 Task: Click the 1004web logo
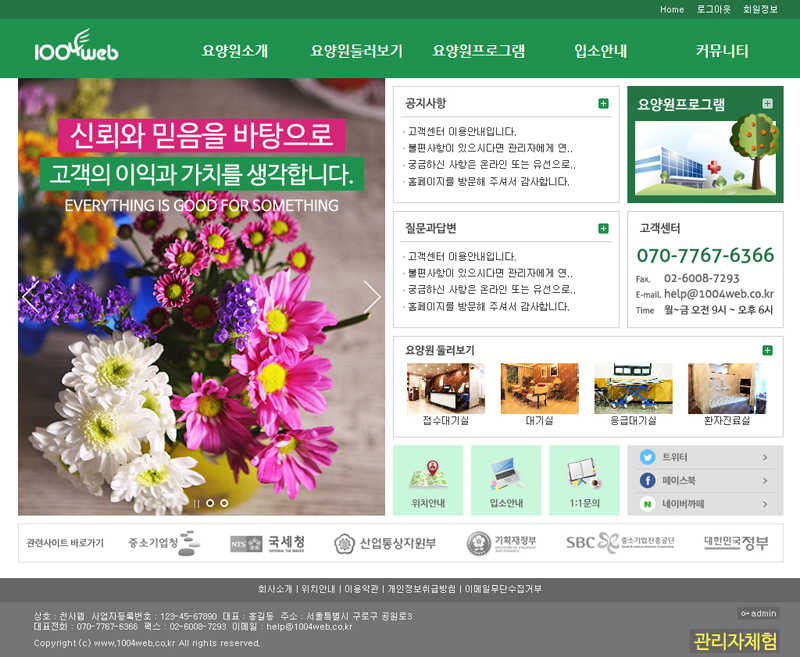76,49
